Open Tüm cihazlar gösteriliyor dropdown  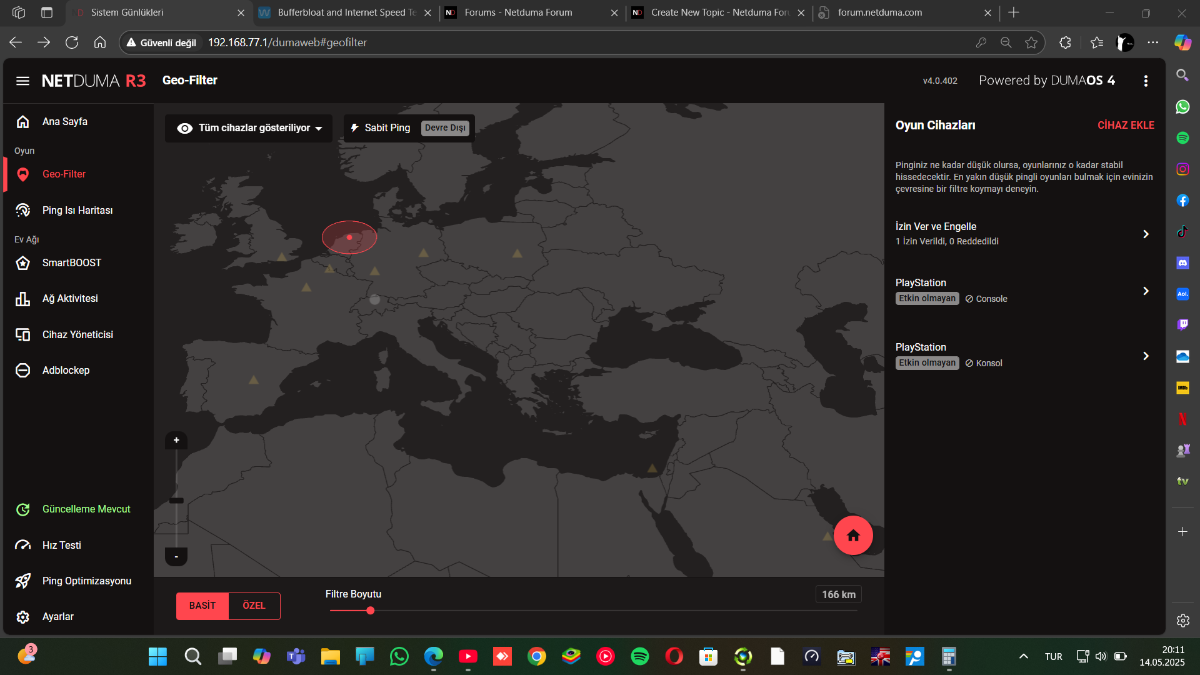click(249, 128)
